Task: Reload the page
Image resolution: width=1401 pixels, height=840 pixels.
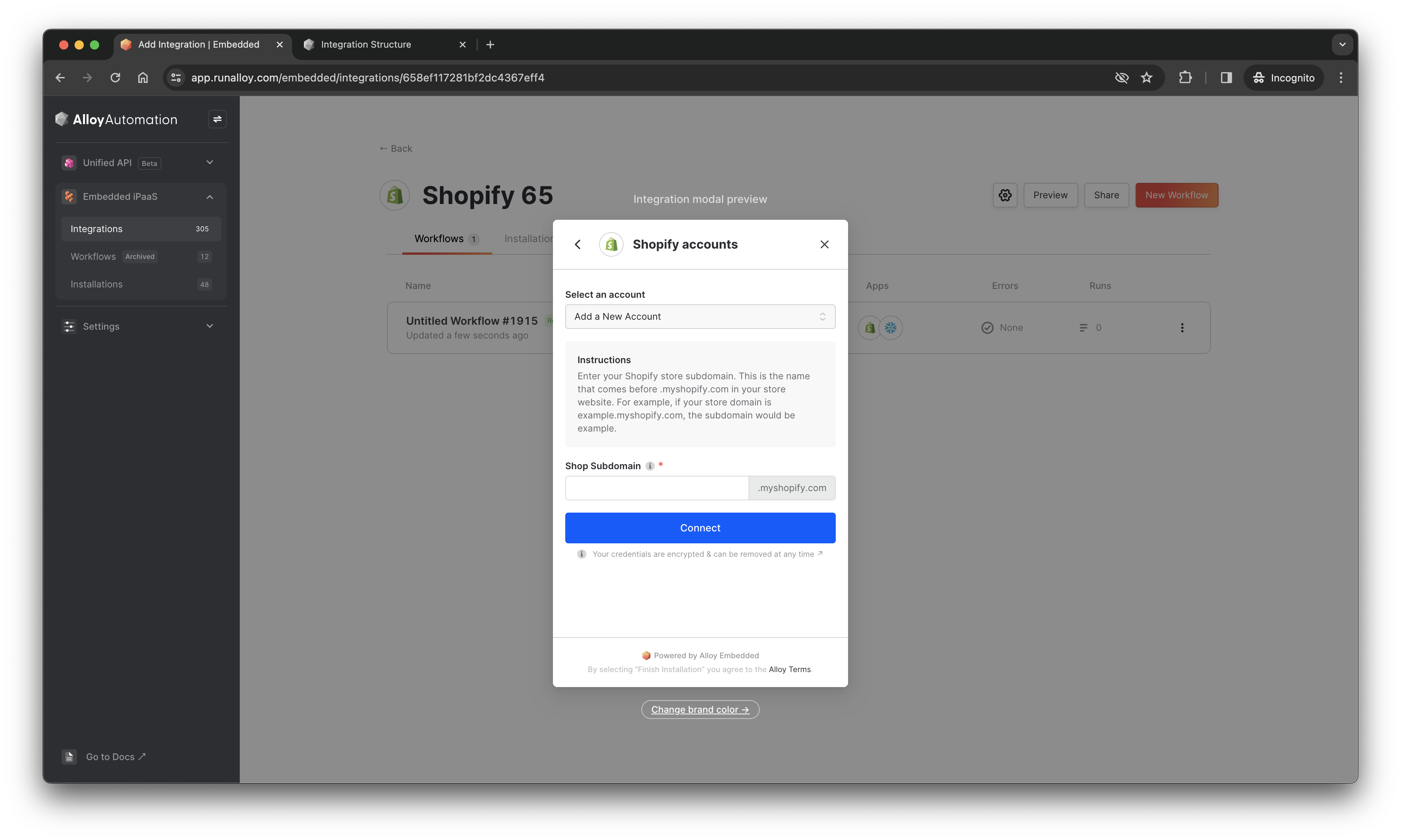Action: coord(116,78)
